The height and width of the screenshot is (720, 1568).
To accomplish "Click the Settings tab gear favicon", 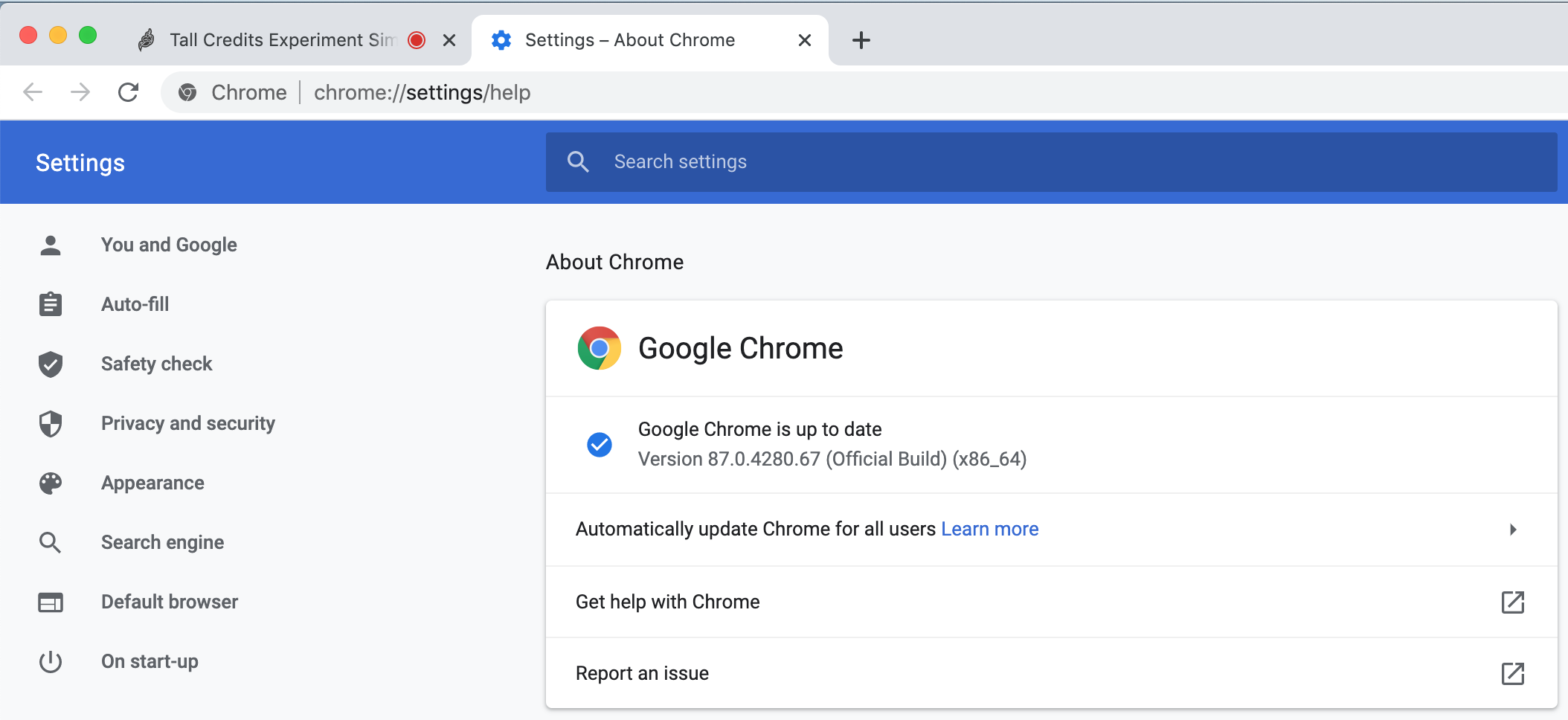I will click(501, 40).
